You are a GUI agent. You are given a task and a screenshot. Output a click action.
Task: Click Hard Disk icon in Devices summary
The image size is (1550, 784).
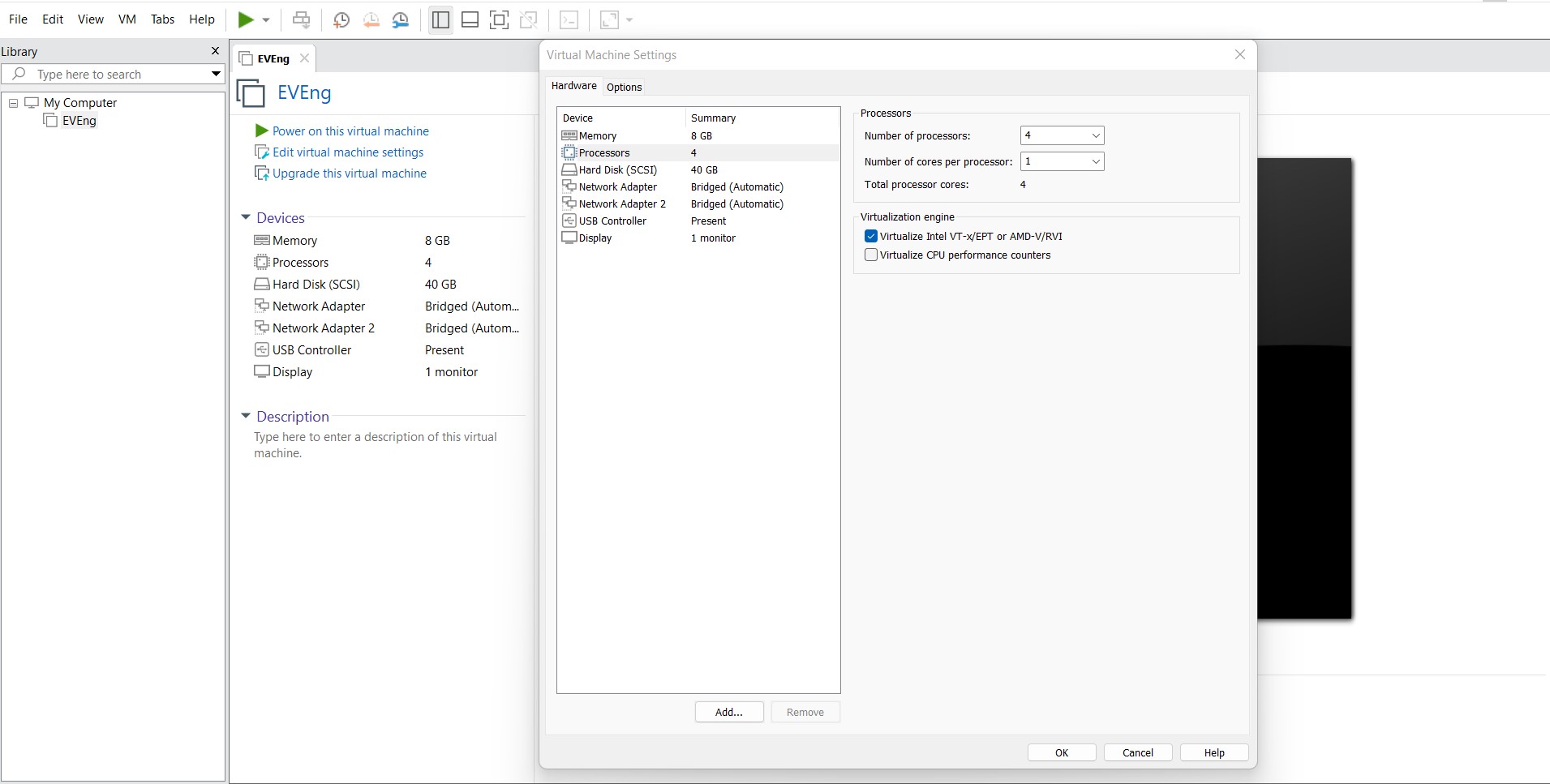tap(262, 284)
